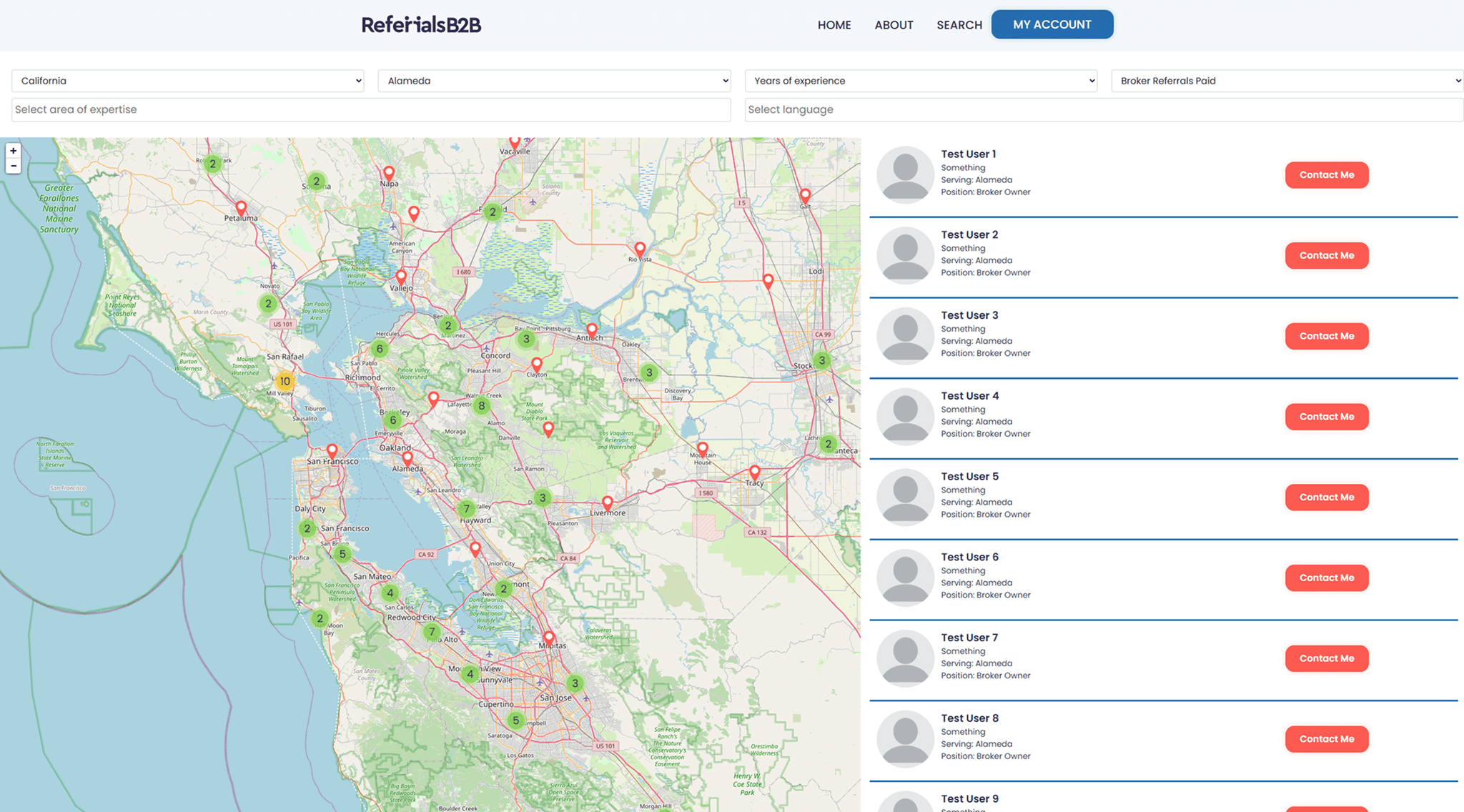Click the red map pin at Petaluma
Image resolution: width=1464 pixels, height=812 pixels.
241,207
